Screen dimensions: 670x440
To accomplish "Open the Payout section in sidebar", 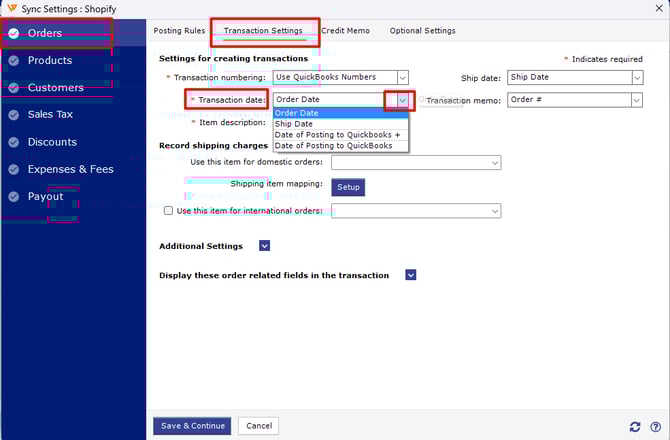I will (x=73, y=197).
